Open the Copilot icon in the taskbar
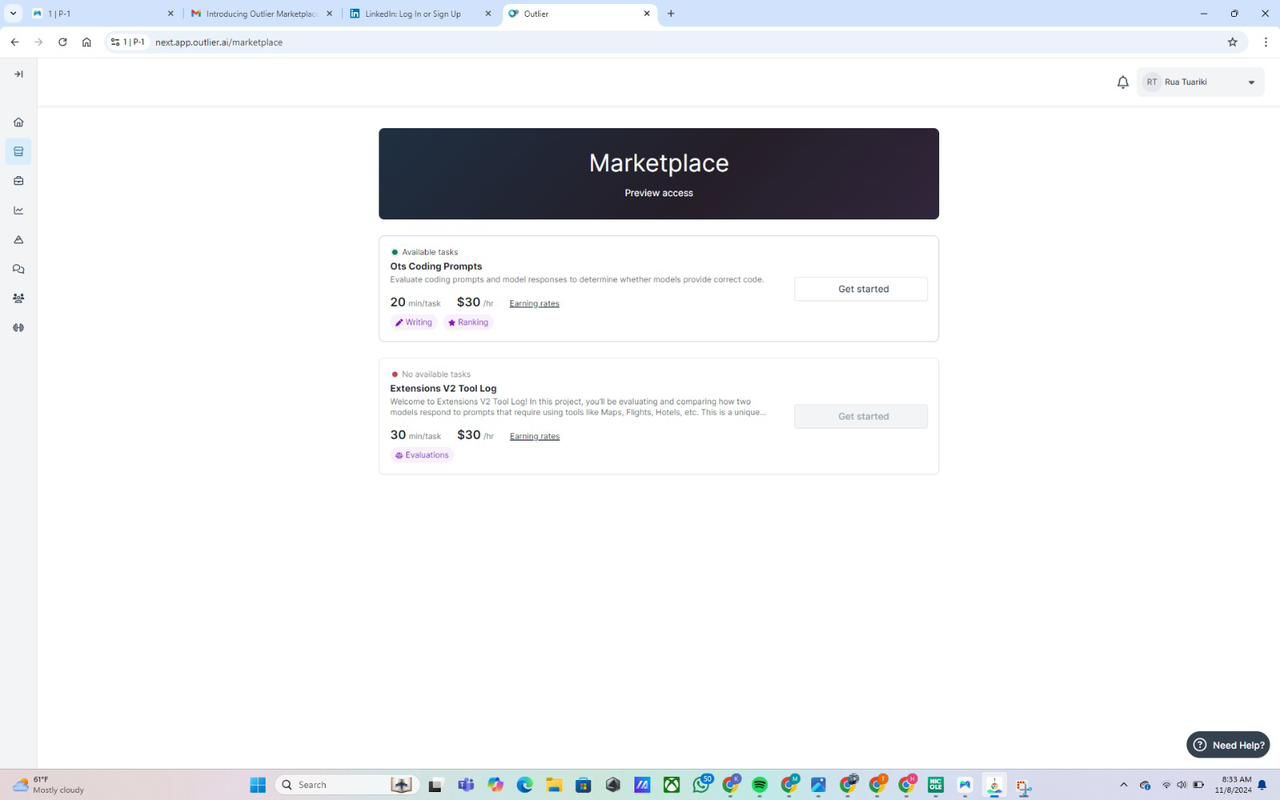This screenshot has width=1280, height=800. [x=495, y=785]
